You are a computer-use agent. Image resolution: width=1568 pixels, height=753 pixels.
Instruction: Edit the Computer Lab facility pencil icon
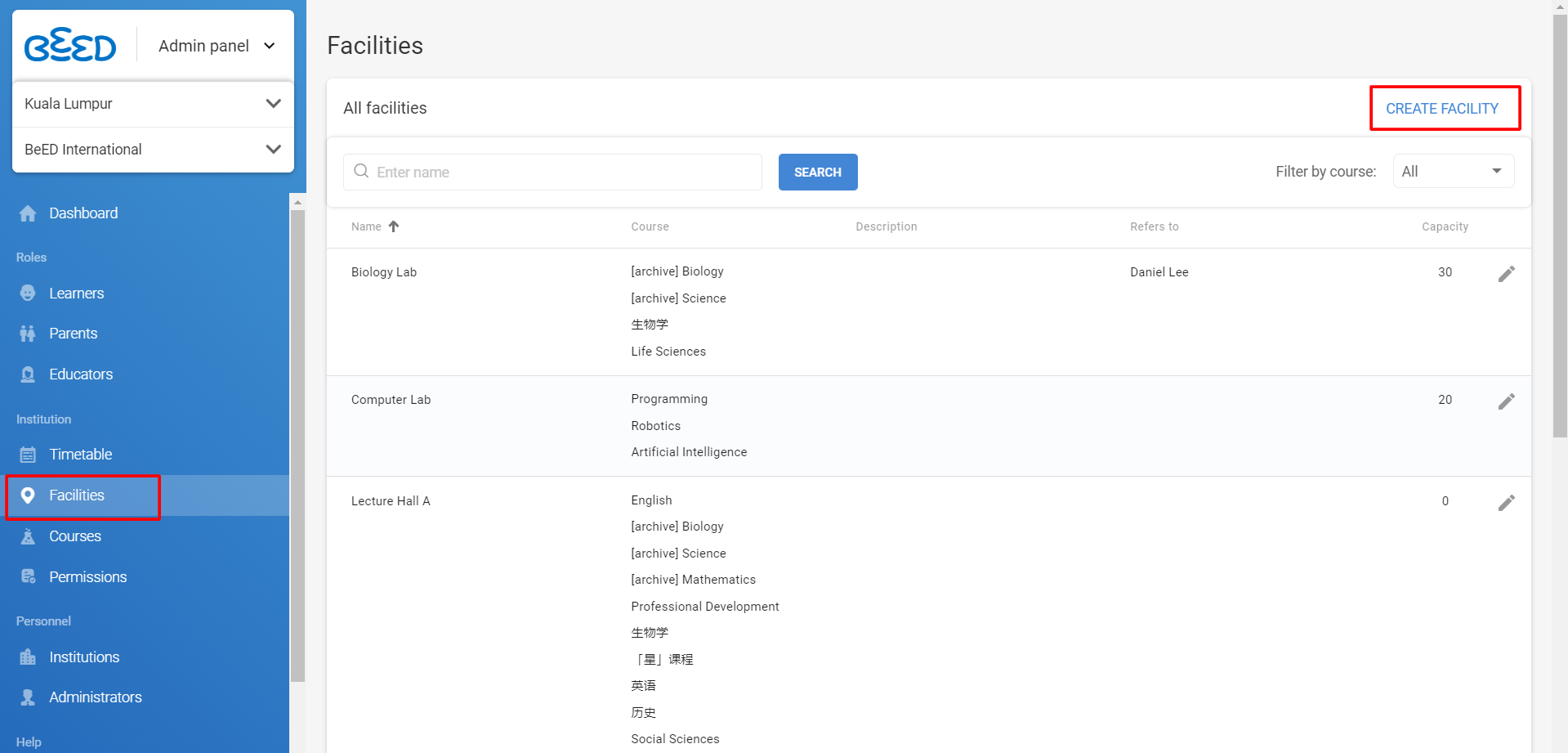pyautogui.click(x=1506, y=401)
